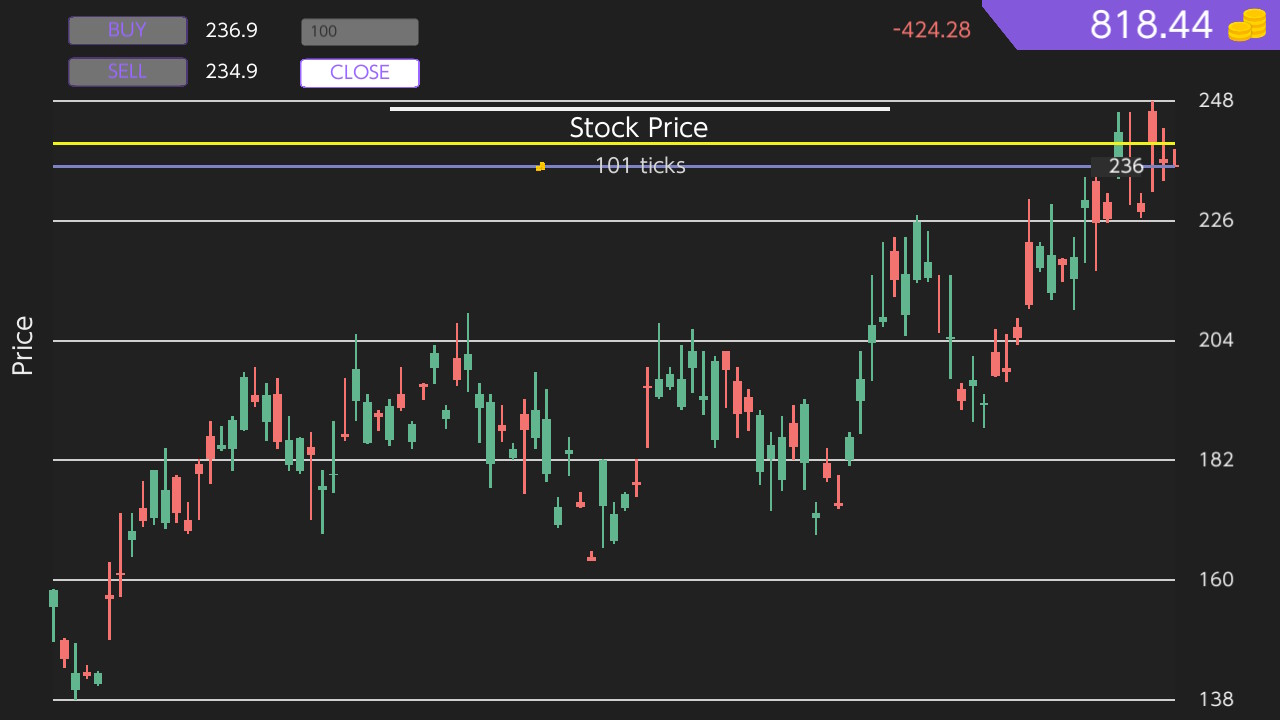The image size is (1280, 720).
Task: Click the red profit-loss value -424.28
Action: click(x=929, y=30)
